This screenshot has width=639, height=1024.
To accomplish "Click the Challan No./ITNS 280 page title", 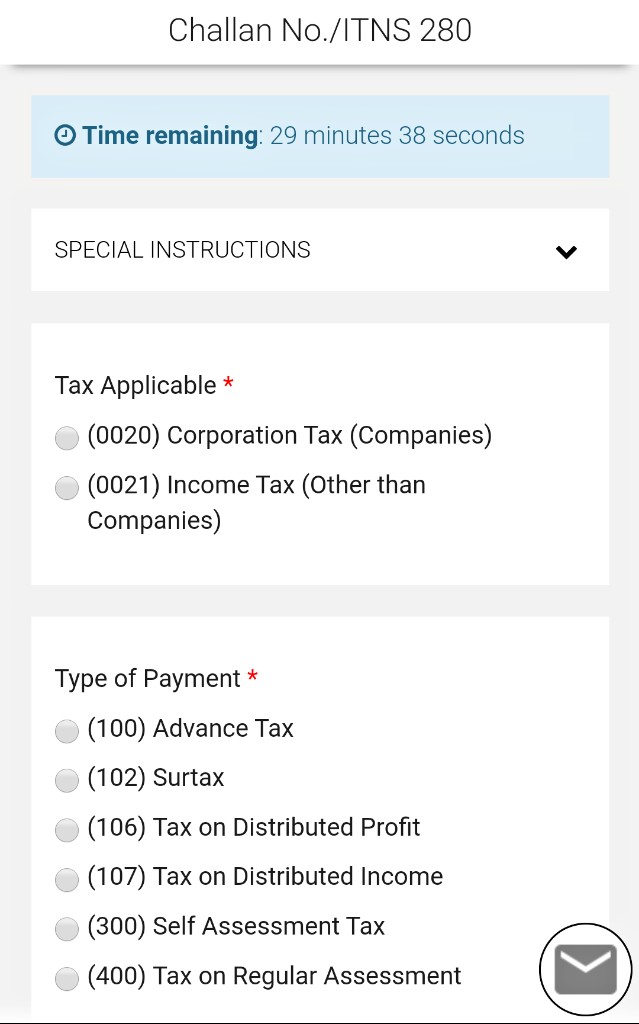I will pyautogui.click(x=320, y=30).
